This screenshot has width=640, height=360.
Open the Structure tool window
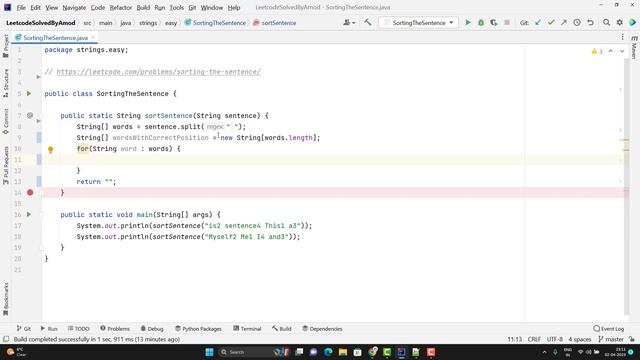(x=6, y=83)
